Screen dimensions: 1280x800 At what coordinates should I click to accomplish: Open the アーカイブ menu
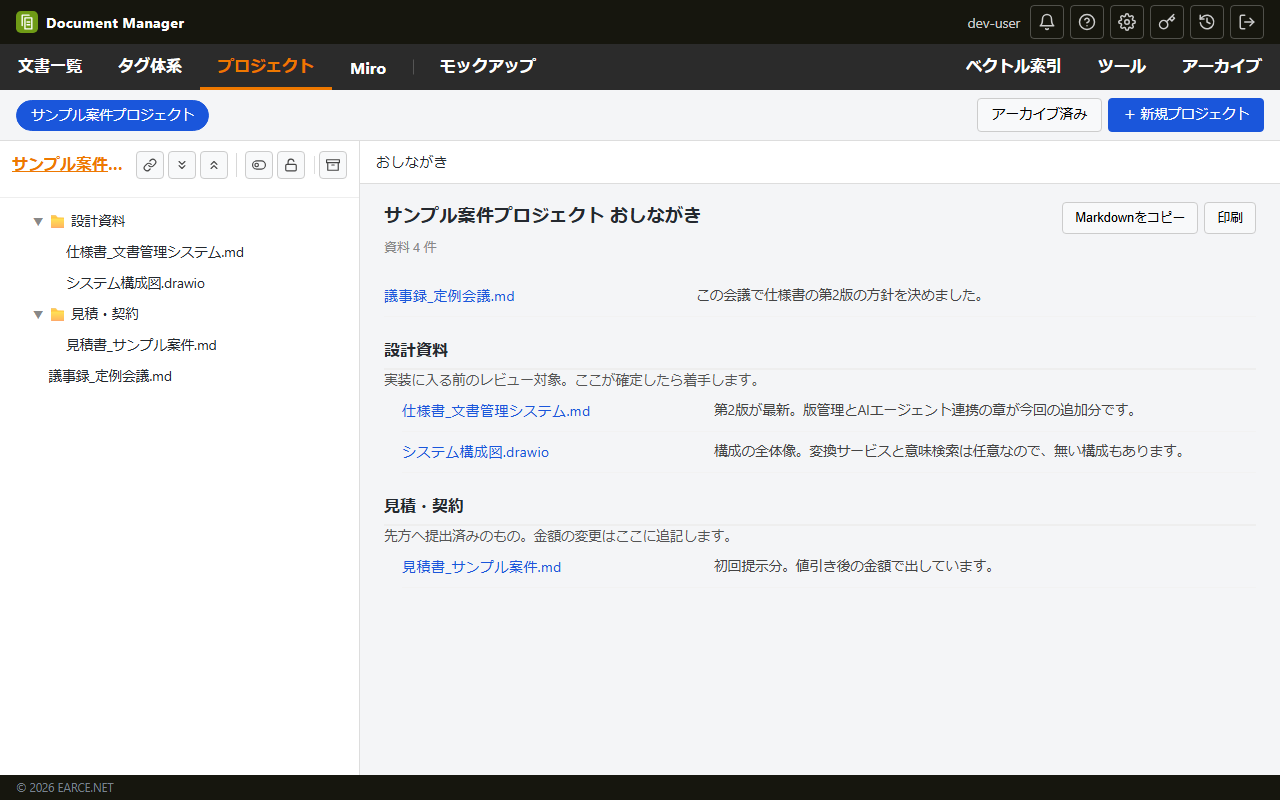tap(1222, 67)
